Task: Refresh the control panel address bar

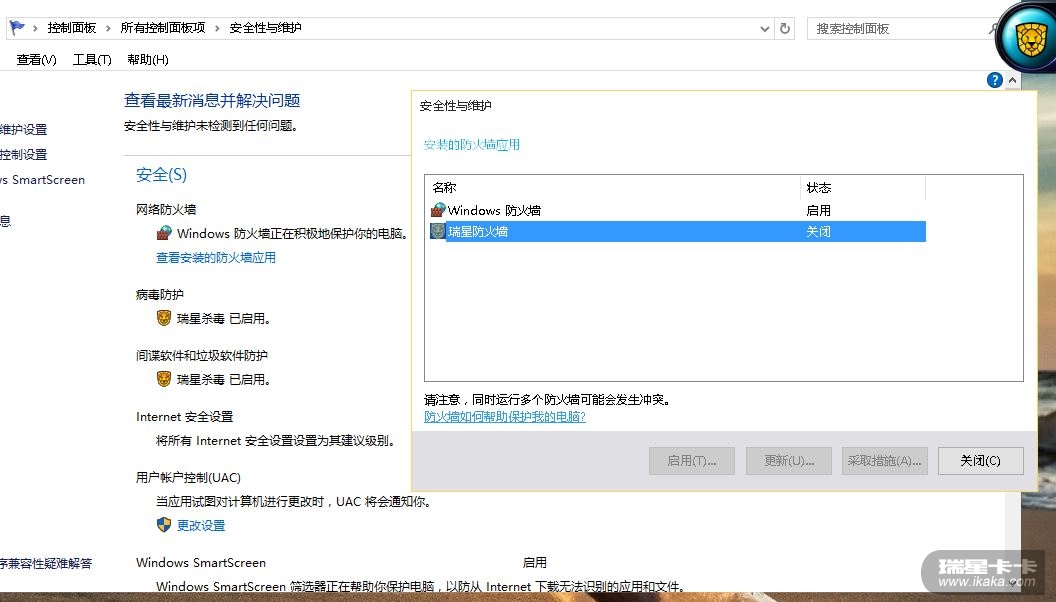Action: [x=785, y=28]
